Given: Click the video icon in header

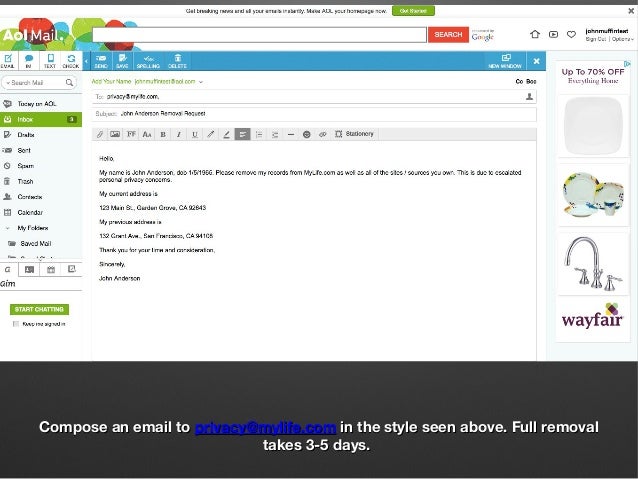Looking at the screenshot, I should click(x=553, y=35).
